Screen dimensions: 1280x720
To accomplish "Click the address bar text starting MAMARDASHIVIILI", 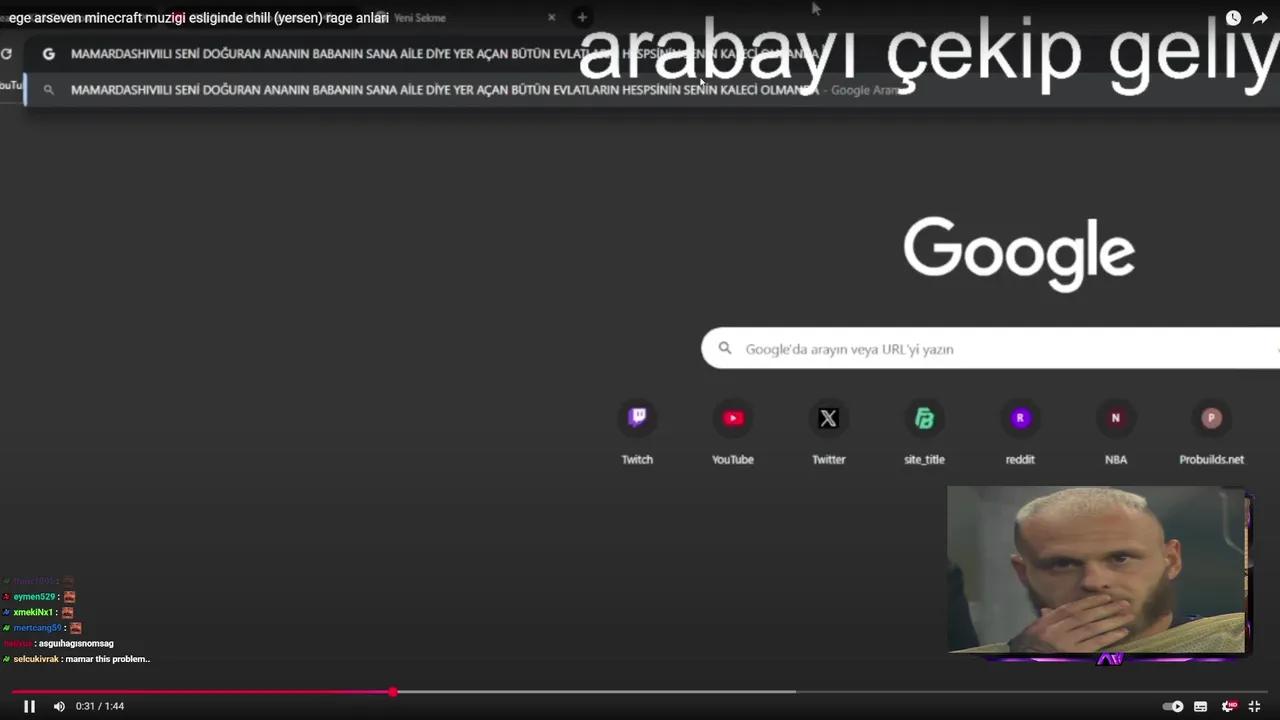I will (445, 54).
